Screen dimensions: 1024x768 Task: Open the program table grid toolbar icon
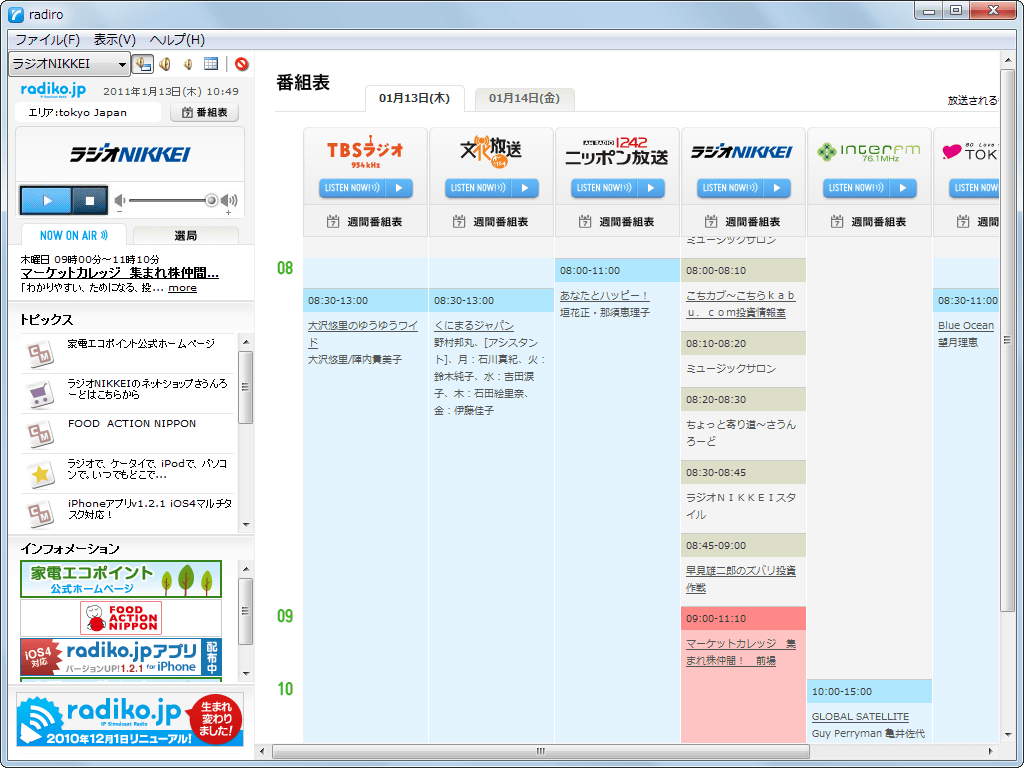click(x=210, y=64)
